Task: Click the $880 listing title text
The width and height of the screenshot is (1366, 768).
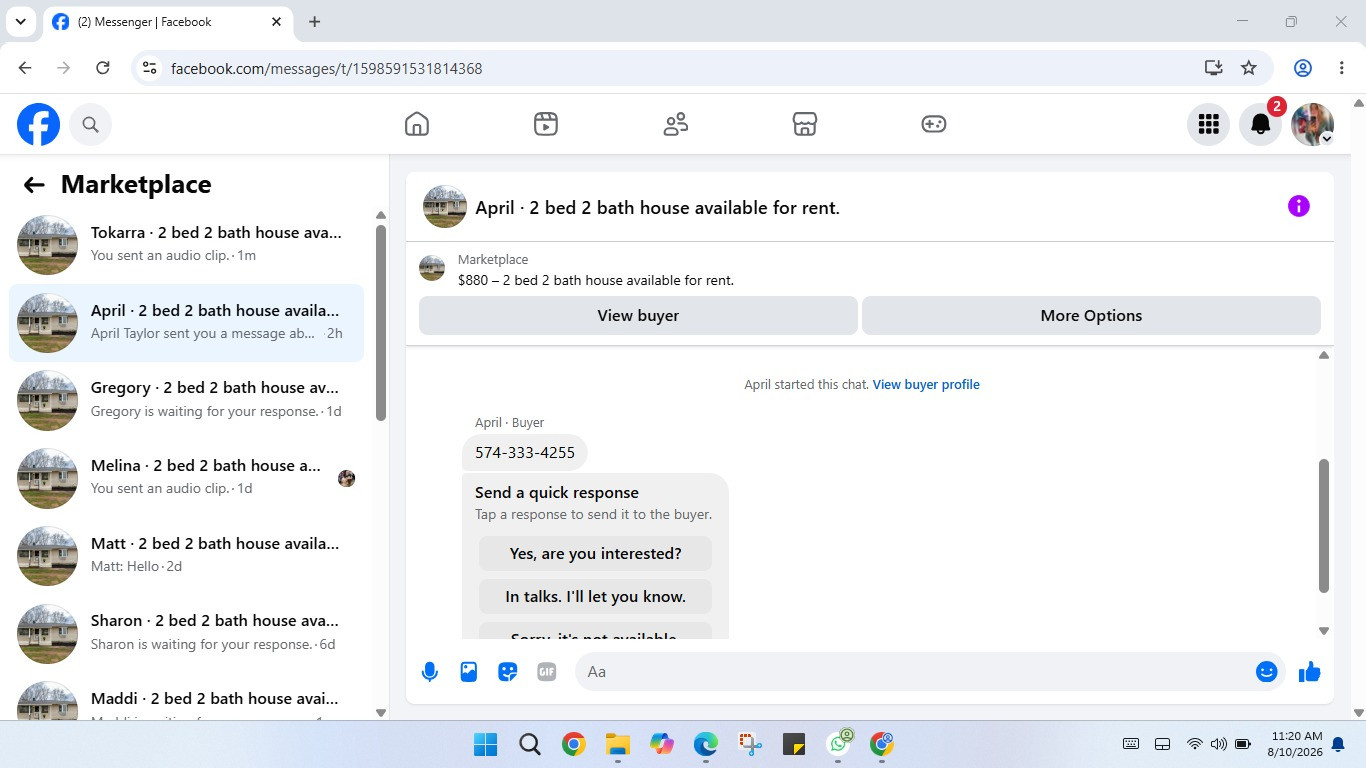Action: (596, 280)
